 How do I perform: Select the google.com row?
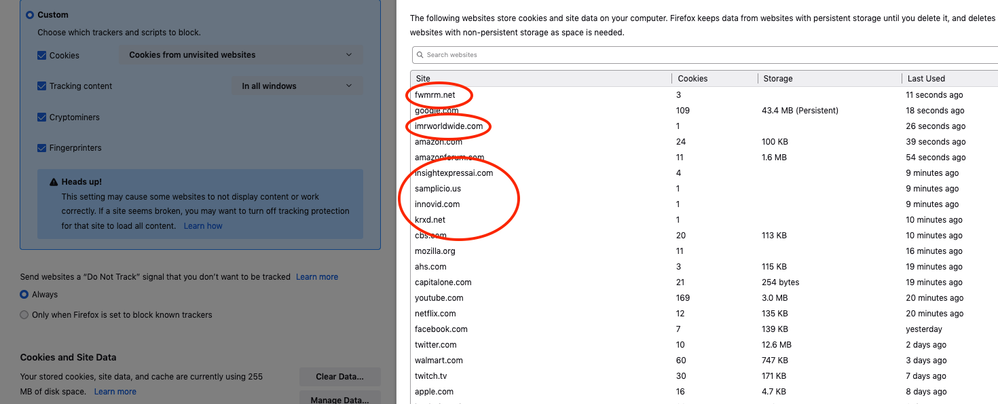[705, 111]
